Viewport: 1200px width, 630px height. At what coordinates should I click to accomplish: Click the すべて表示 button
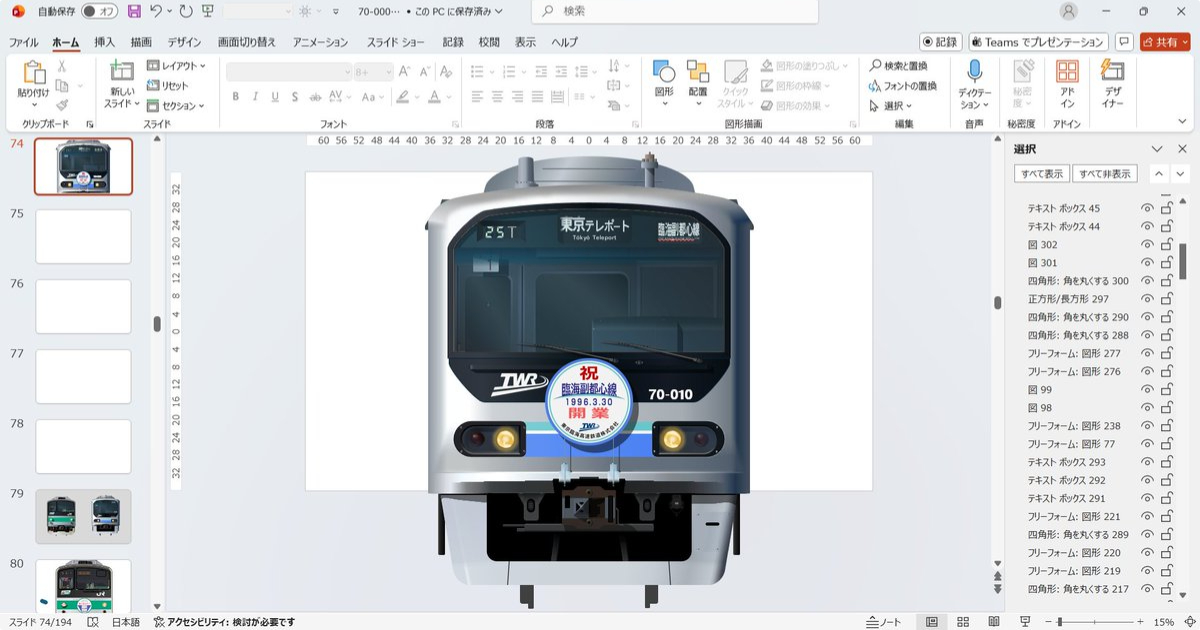[1044, 173]
